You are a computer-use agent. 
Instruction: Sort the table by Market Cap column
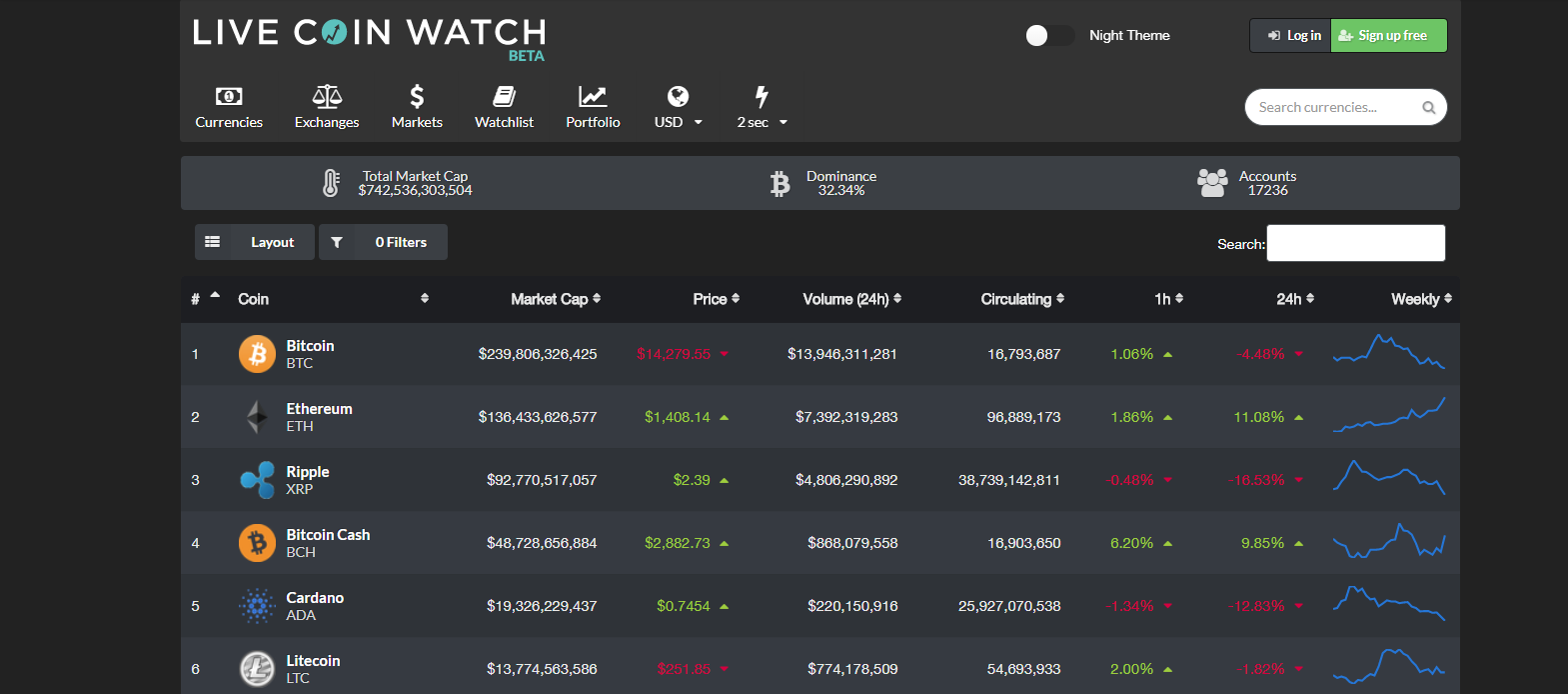coord(555,299)
